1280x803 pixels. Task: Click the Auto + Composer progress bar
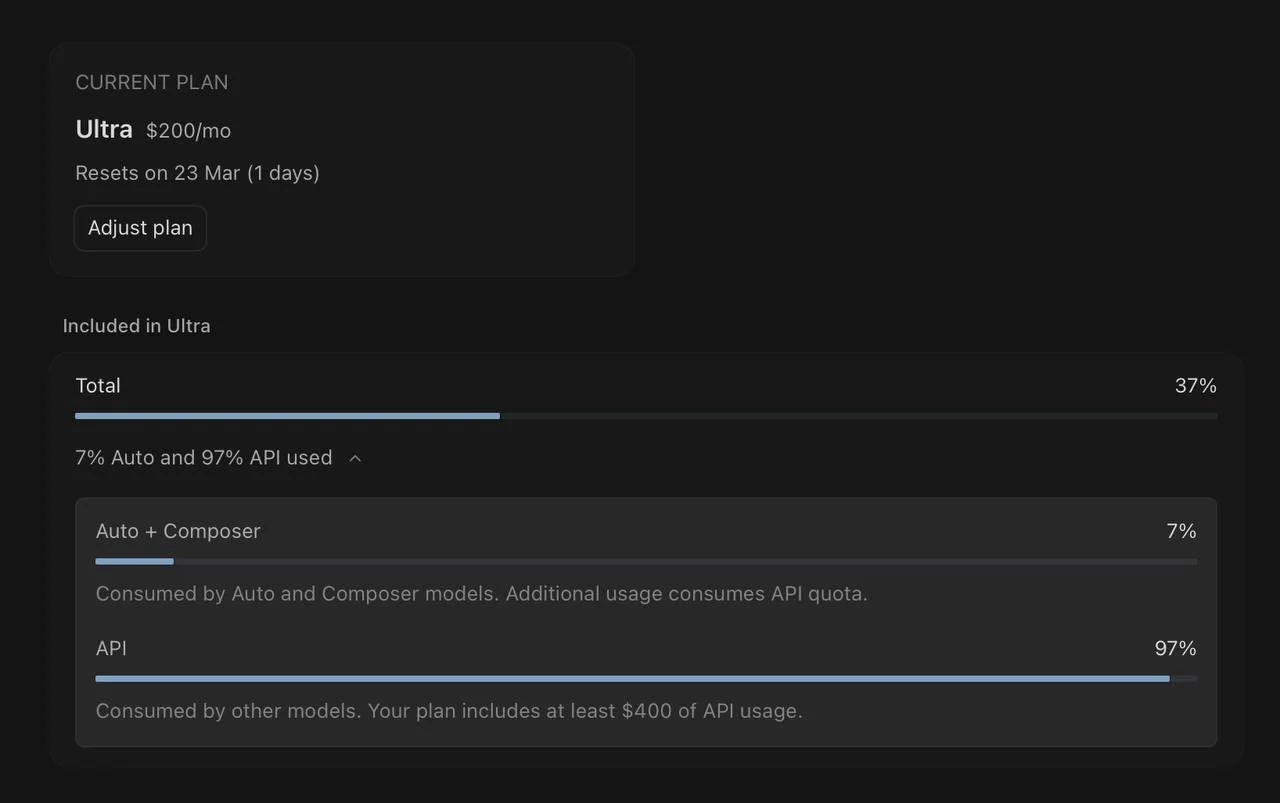tap(645, 562)
